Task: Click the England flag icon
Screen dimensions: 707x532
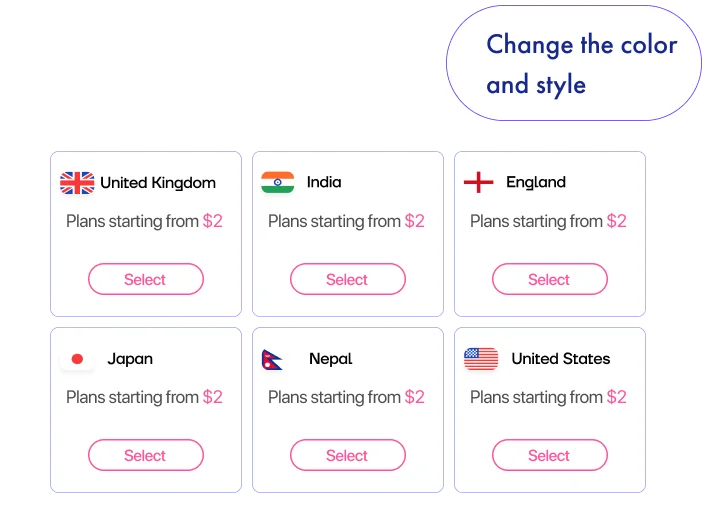Action: 479,182
